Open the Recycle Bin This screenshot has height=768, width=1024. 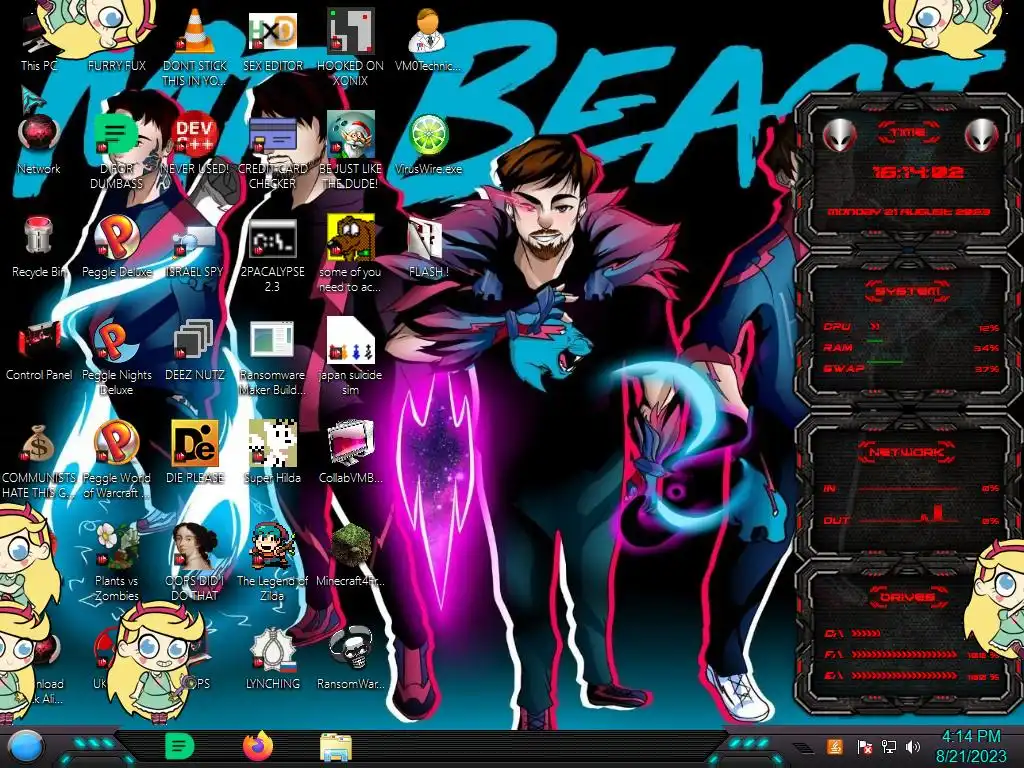[39, 247]
